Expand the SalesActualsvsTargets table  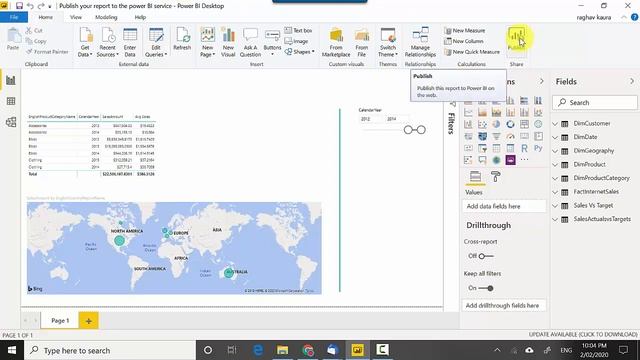tap(555, 219)
